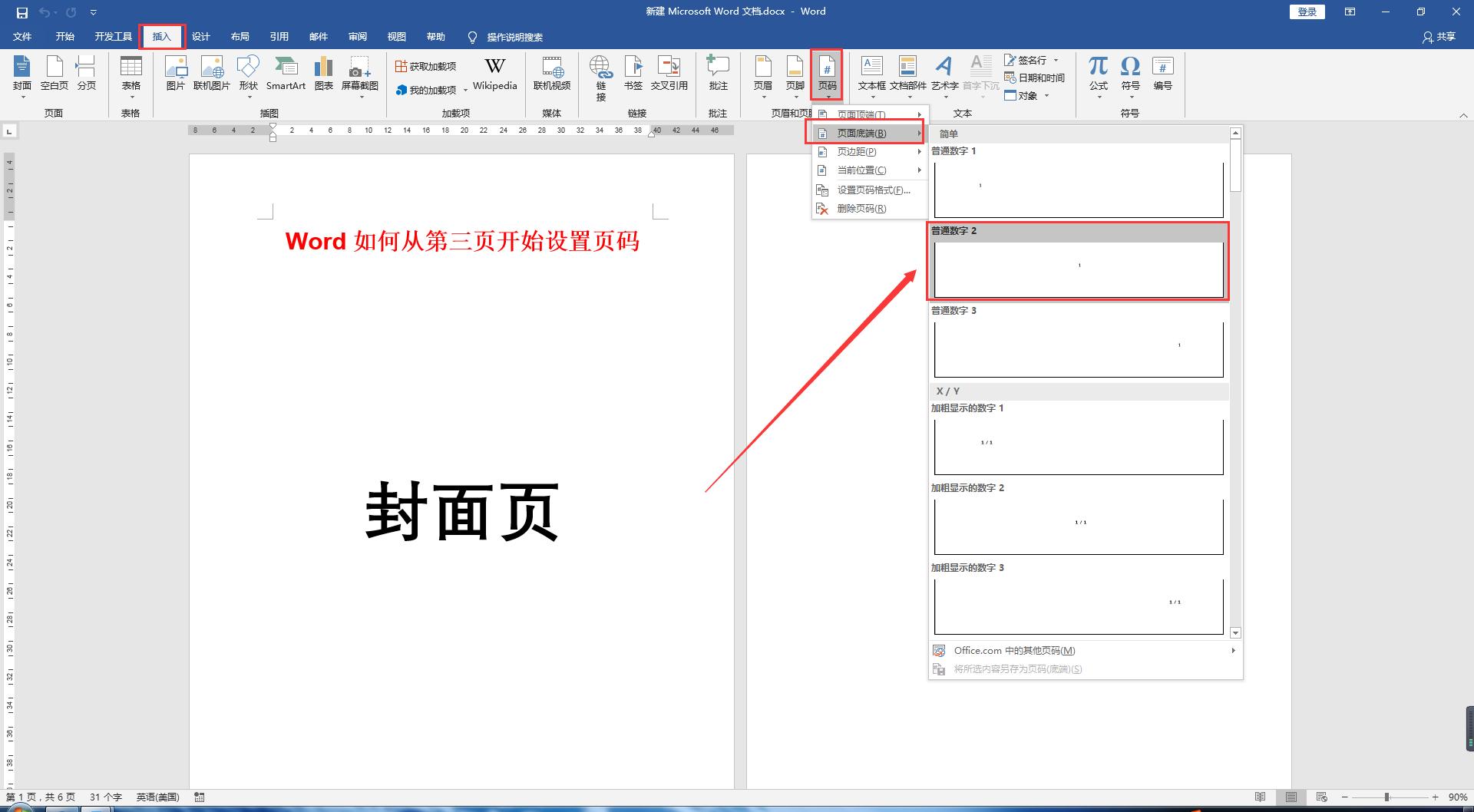Open Office.com 中的其他页码
This screenshot has height=812, width=1474.
[x=1011, y=650]
